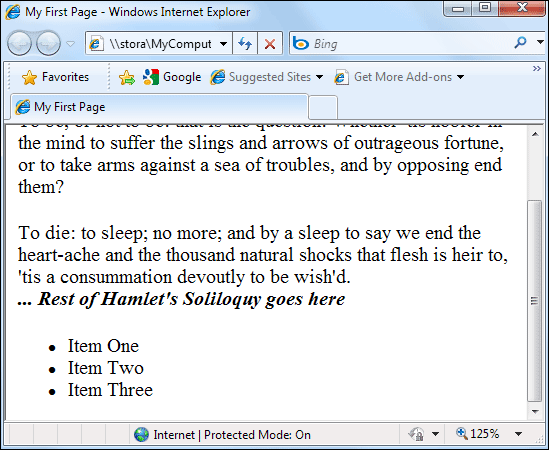
Task: Click the Back navigation arrow button
Action: pyautogui.click(x=20, y=44)
